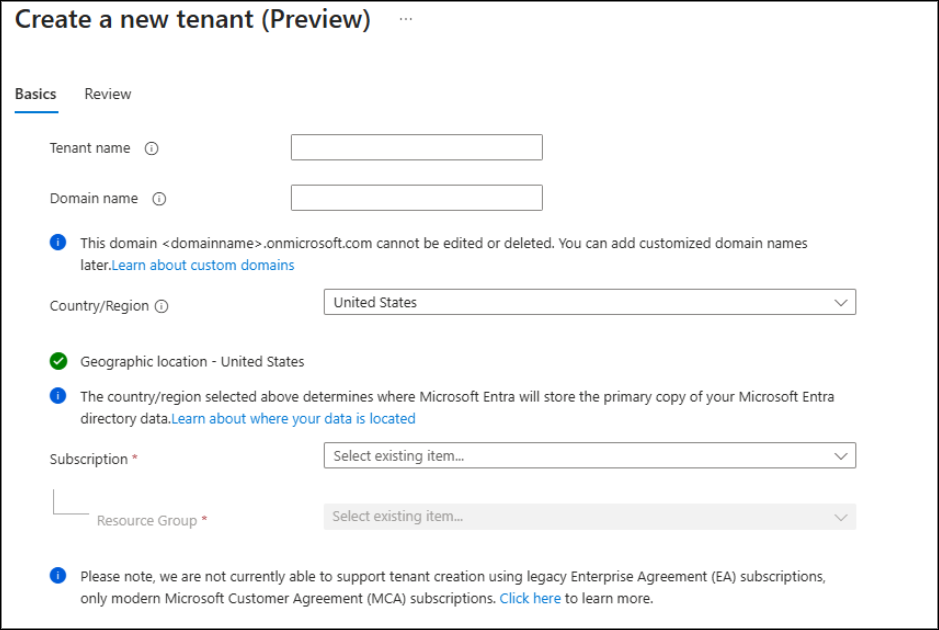
Task: Select the Basics tab
Action: pos(36,94)
